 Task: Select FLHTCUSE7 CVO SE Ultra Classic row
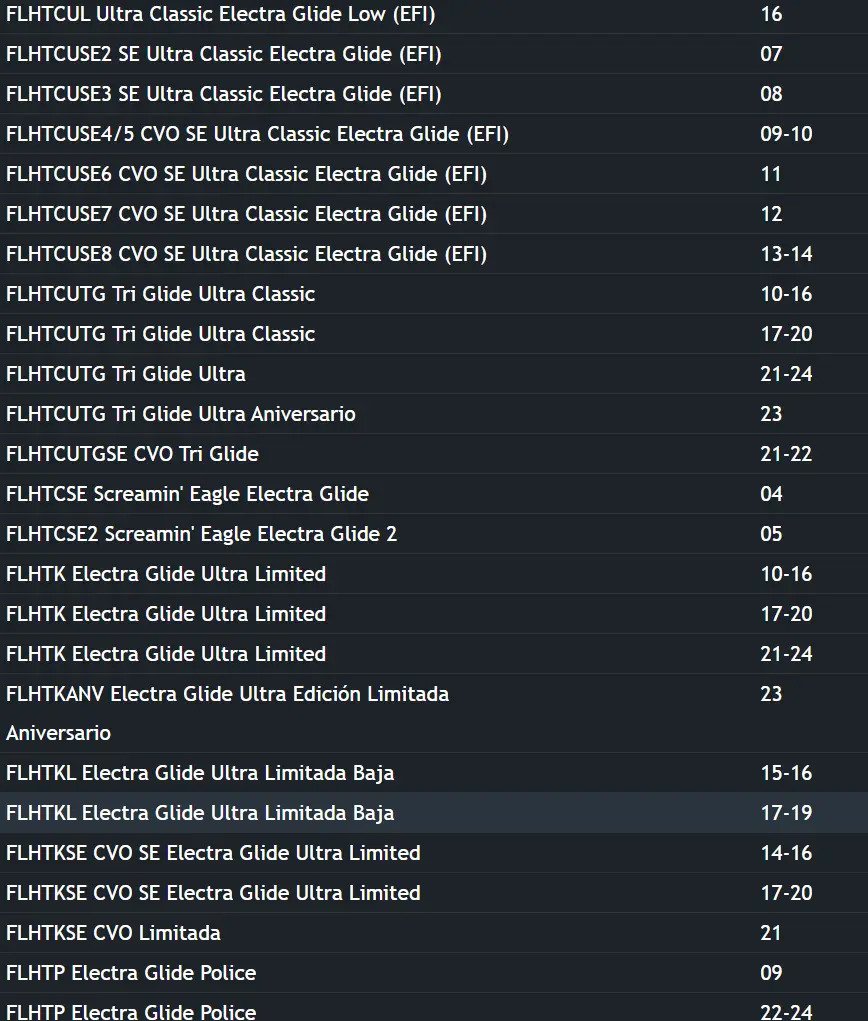pyautogui.click(x=434, y=214)
